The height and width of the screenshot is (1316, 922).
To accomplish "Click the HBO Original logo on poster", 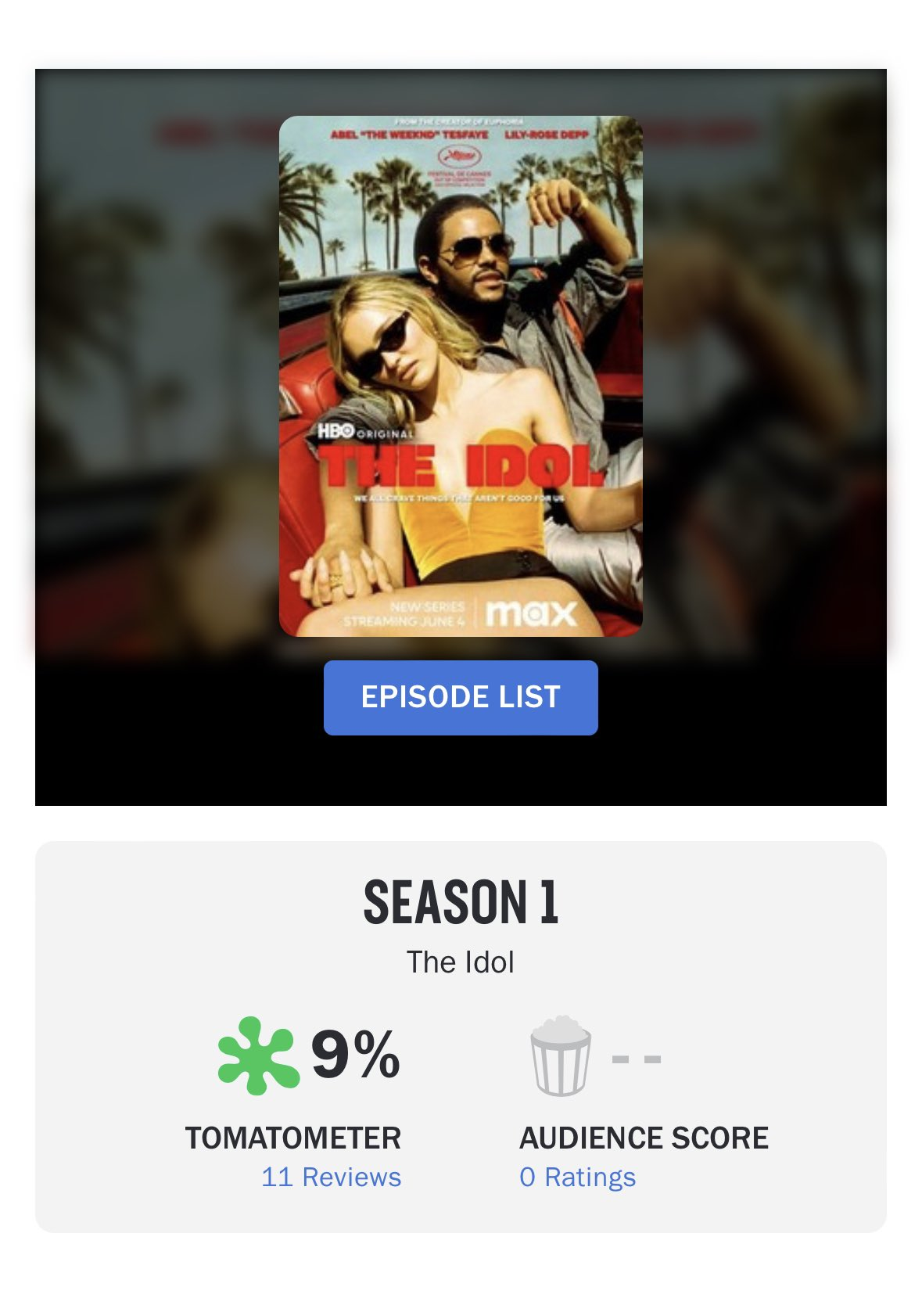I will tap(365, 431).
